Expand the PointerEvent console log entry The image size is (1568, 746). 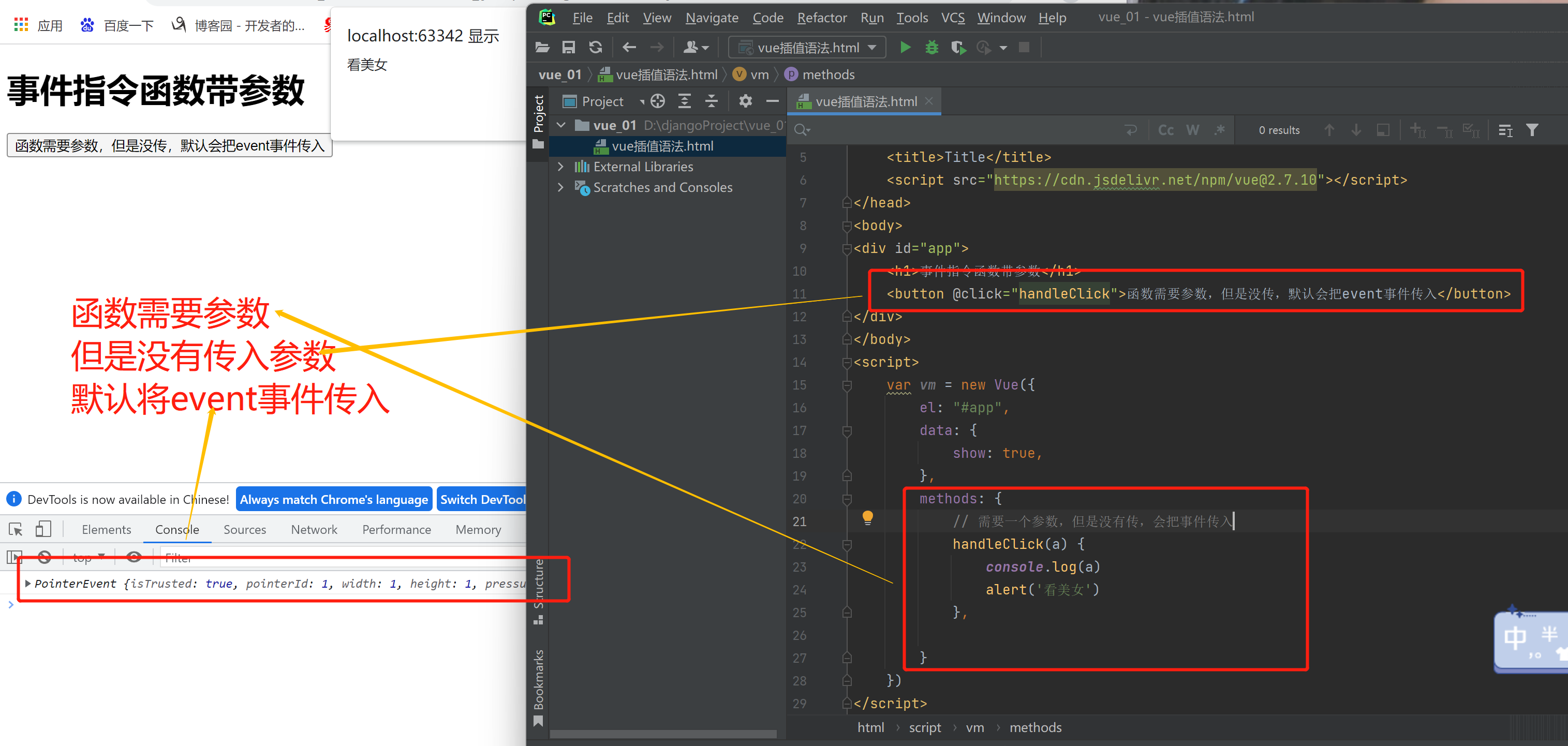[x=27, y=583]
